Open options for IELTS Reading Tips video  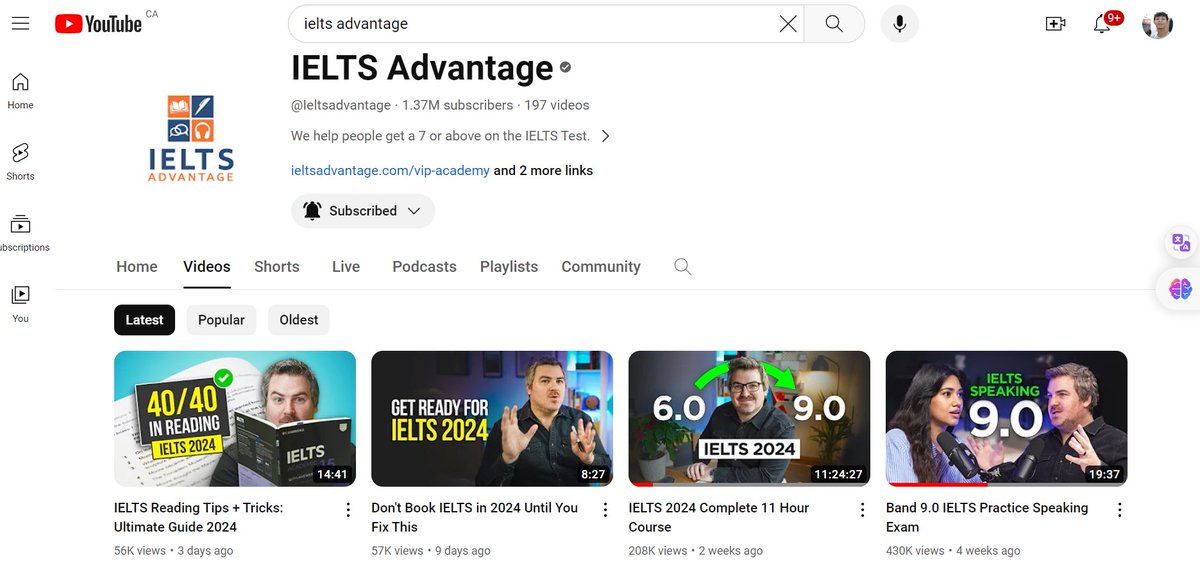348,510
